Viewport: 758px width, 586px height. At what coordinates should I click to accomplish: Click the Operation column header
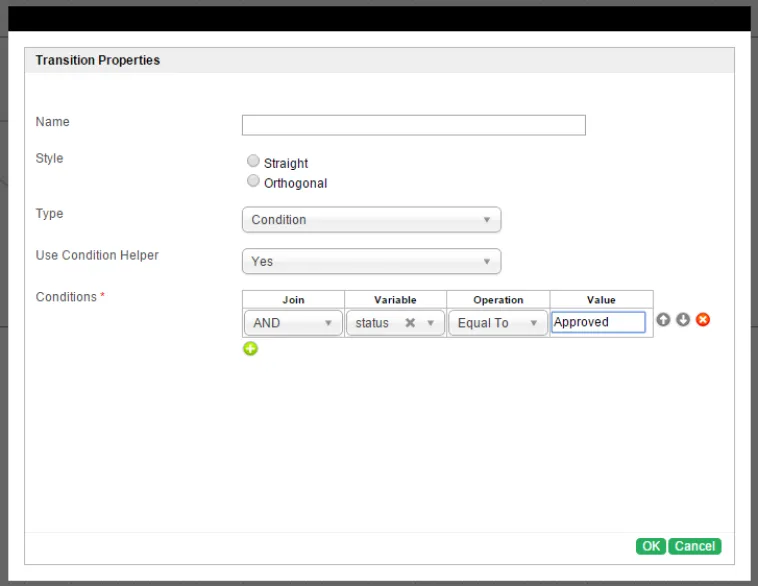[x=498, y=300]
